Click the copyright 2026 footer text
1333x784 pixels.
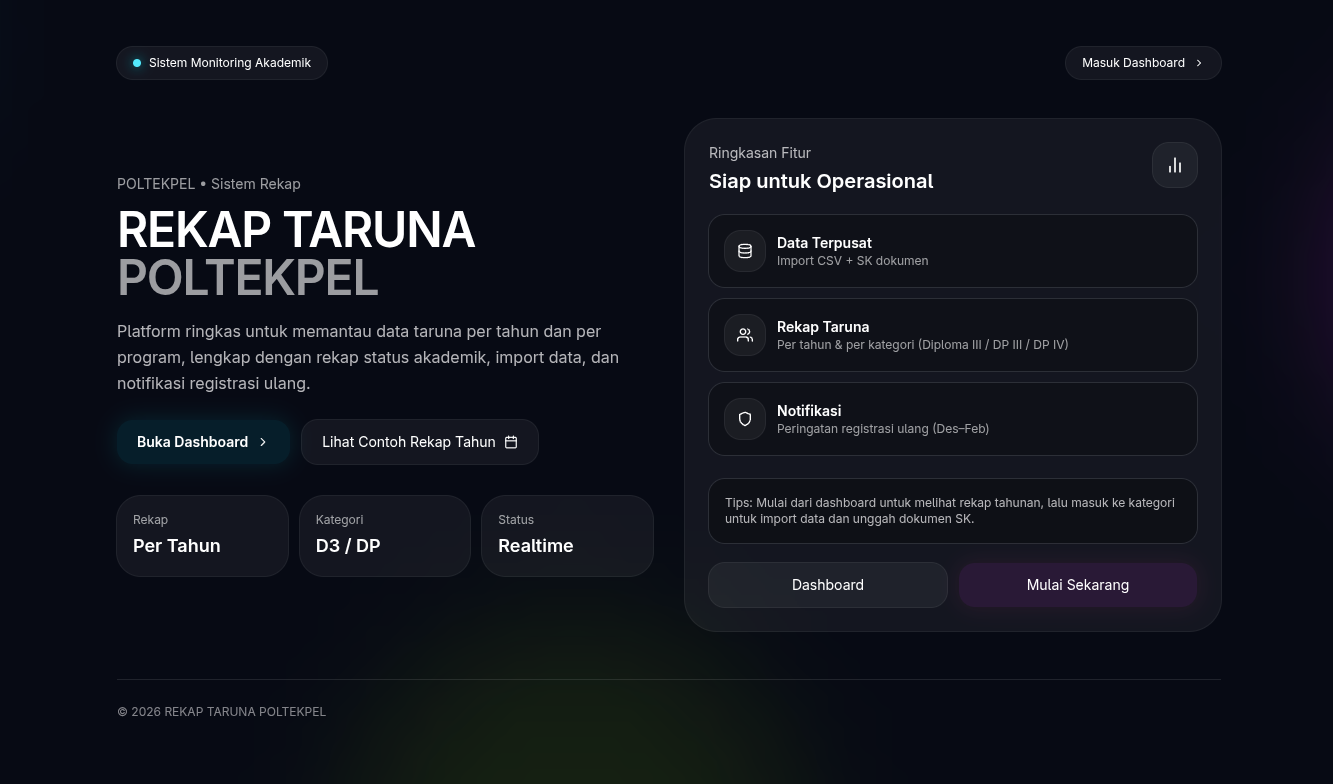point(222,712)
